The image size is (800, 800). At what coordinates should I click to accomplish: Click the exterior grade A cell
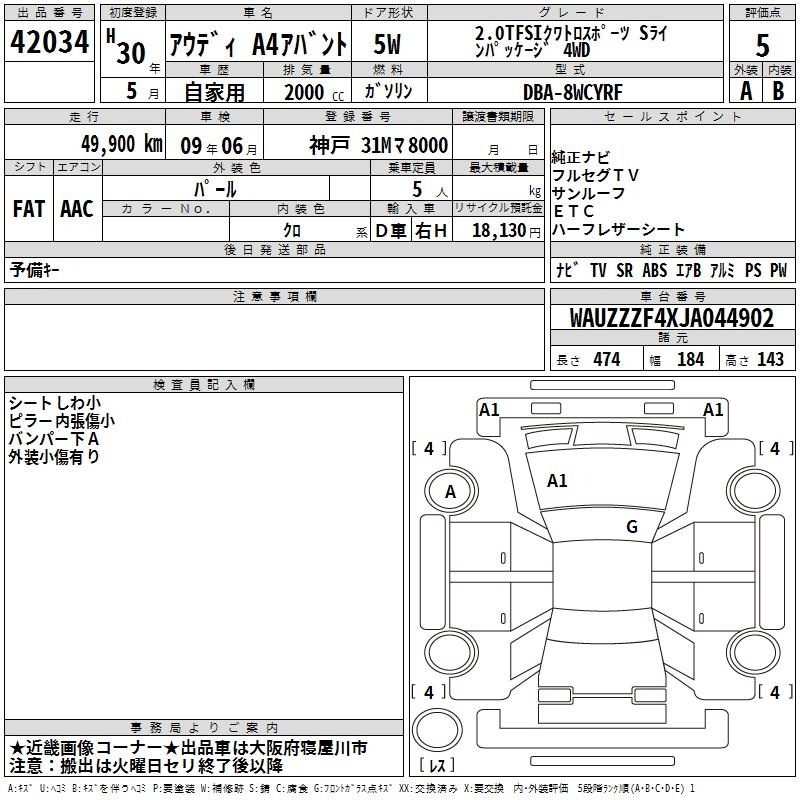744,90
